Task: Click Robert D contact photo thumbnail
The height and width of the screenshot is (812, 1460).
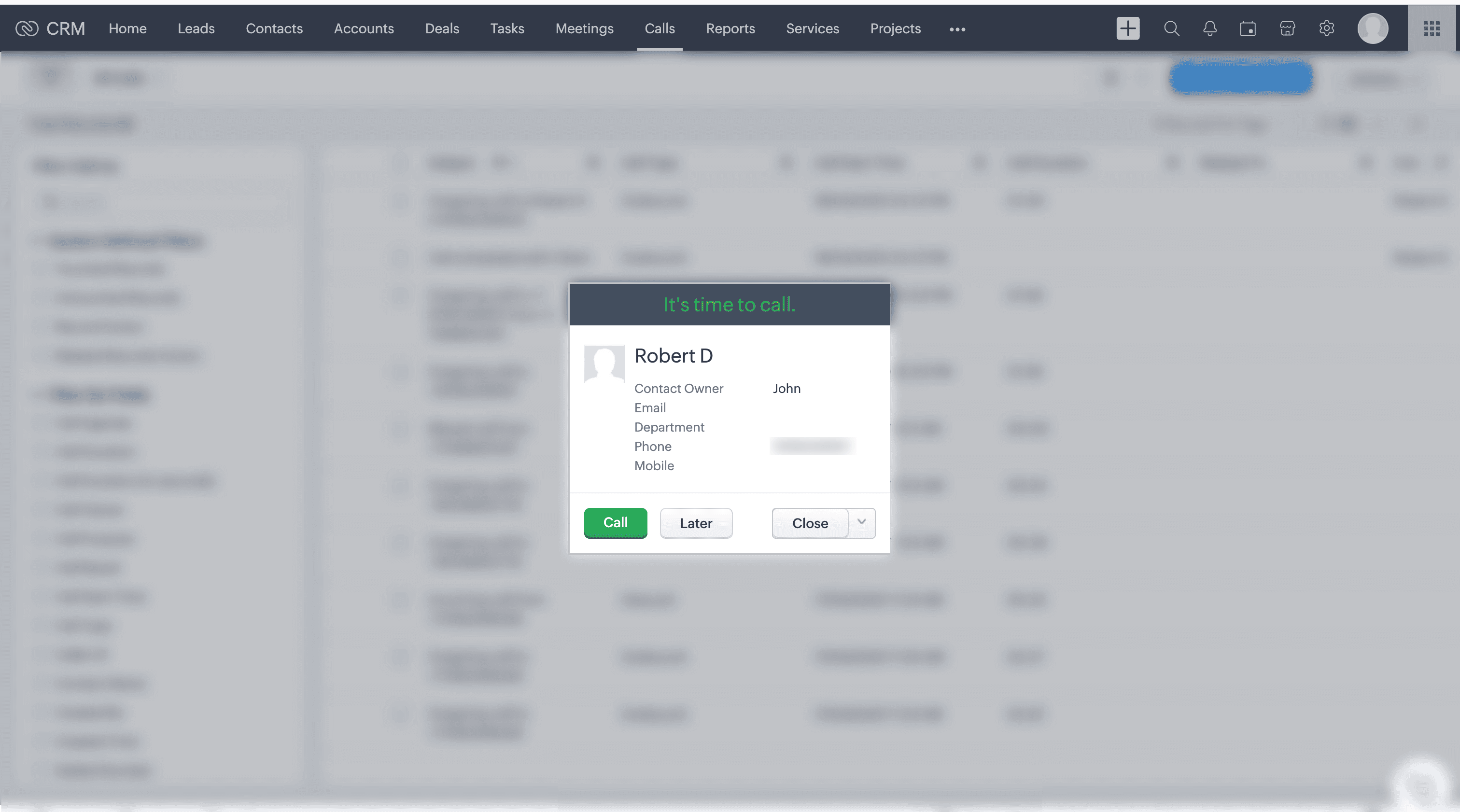Action: tap(604, 364)
